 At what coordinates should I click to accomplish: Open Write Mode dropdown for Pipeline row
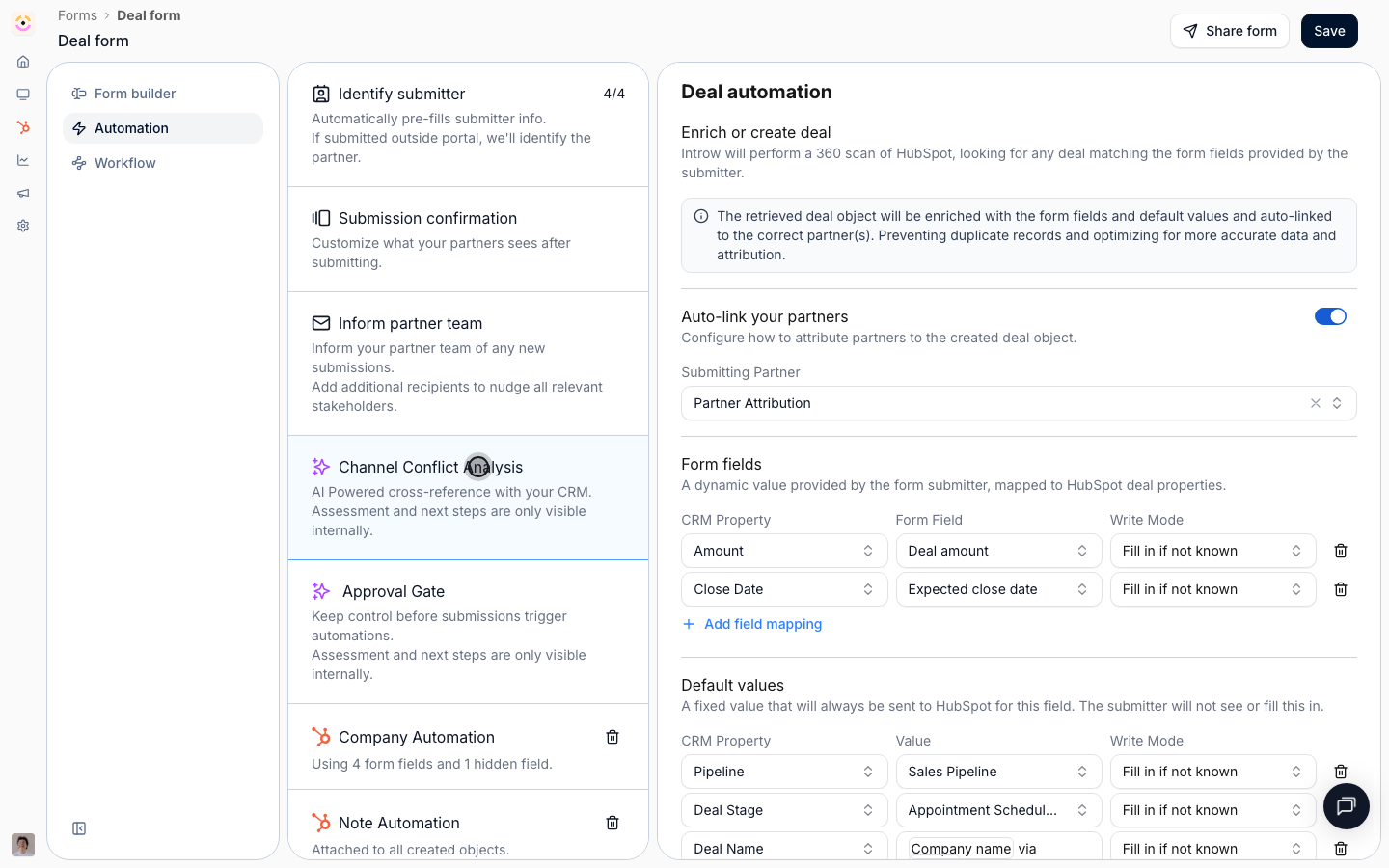(x=1212, y=772)
